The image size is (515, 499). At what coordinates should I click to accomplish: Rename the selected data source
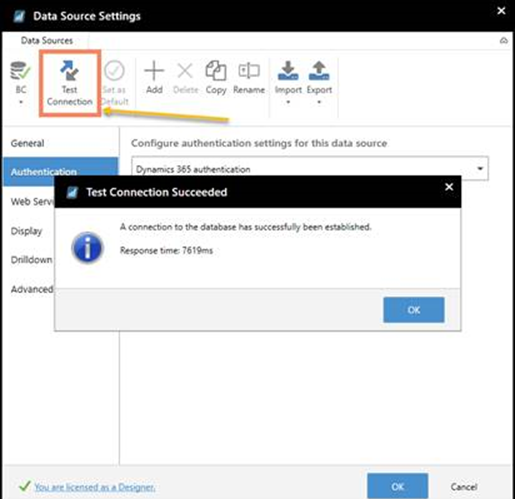(249, 77)
